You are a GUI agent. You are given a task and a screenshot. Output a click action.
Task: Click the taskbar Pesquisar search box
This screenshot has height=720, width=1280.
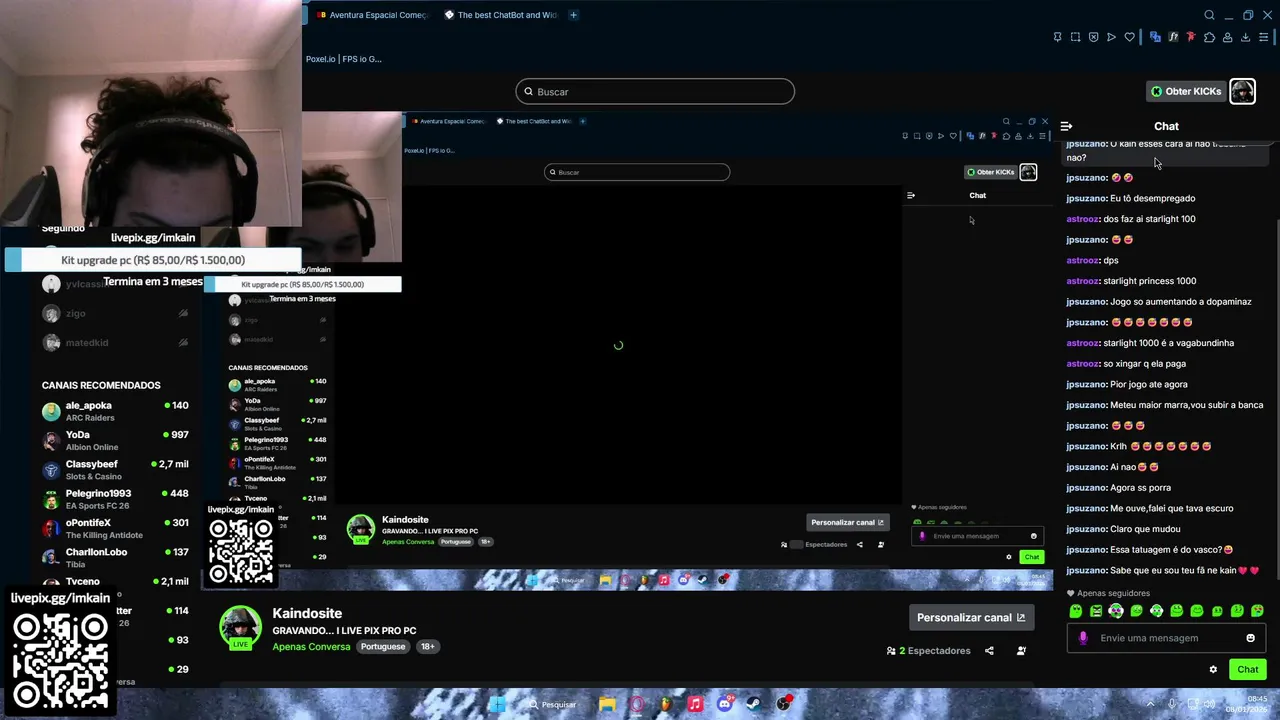(x=554, y=704)
